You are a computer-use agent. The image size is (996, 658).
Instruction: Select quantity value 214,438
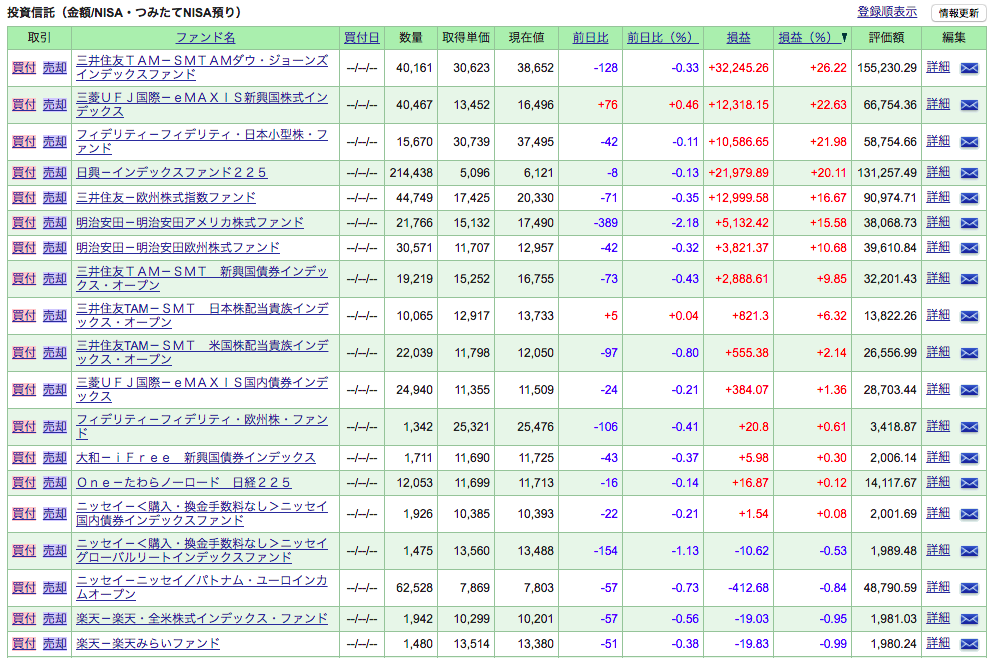[x=411, y=173]
